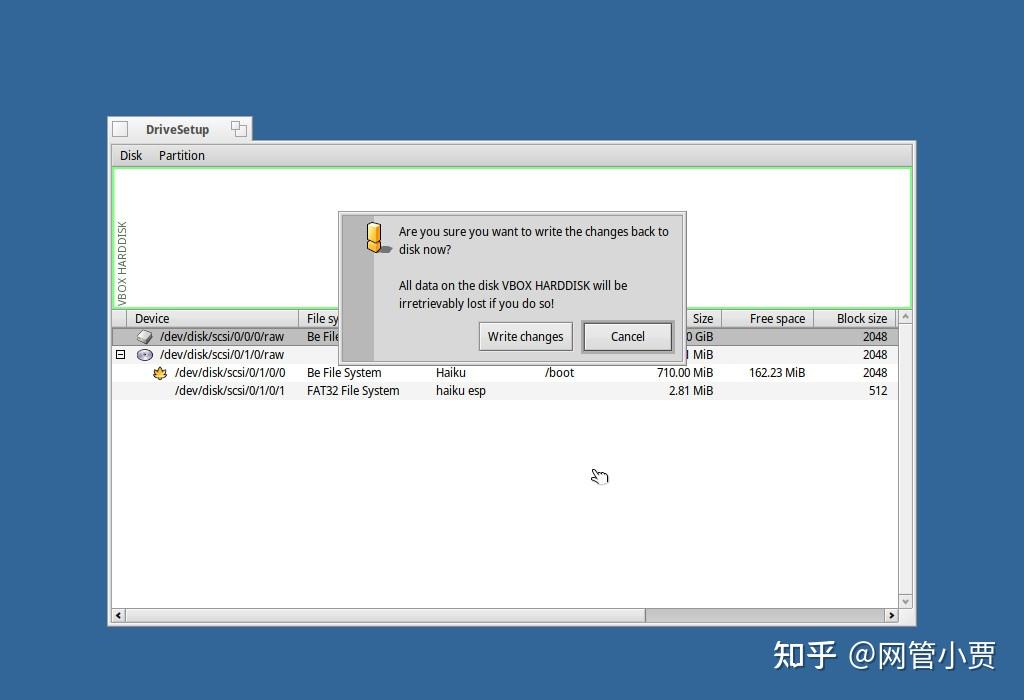Click the 'haiku esp' volume name

click(x=460, y=390)
